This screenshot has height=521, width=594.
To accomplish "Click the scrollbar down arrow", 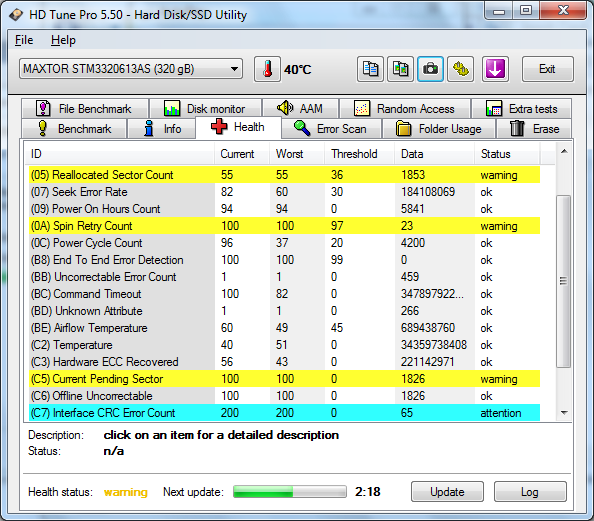I will [x=564, y=413].
